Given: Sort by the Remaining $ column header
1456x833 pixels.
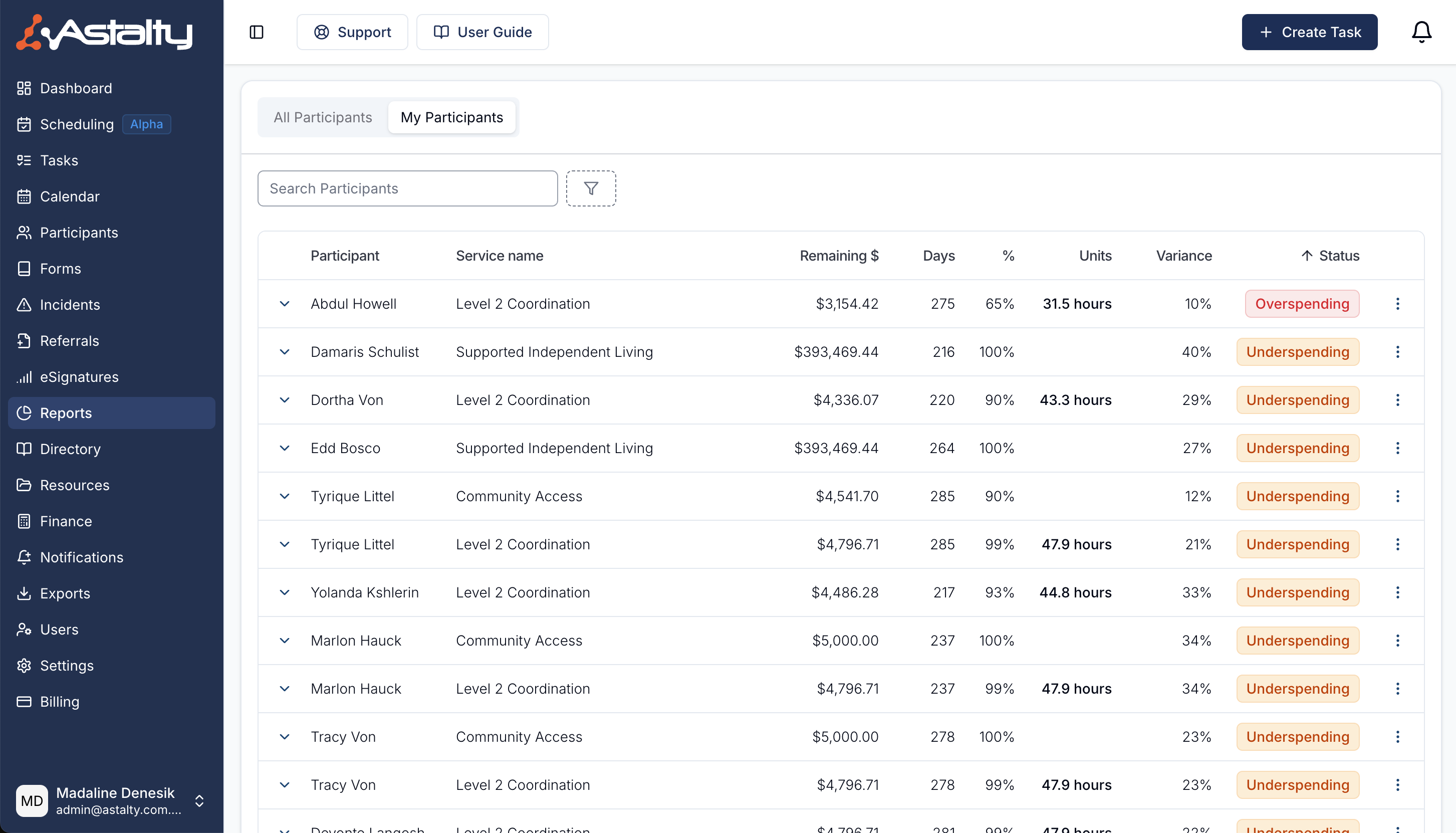Looking at the screenshot, I should point(839,256).
